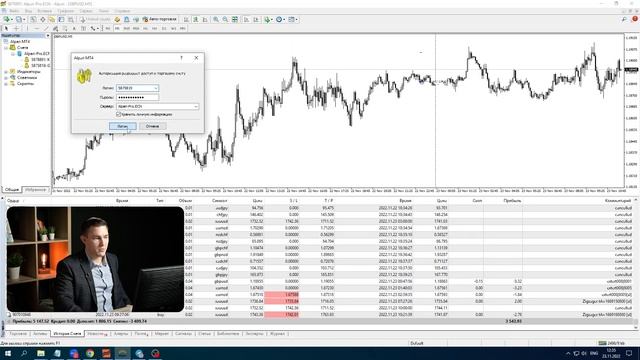
Task: Toggle the Terminal panel icon
Action: click(61, 19)
